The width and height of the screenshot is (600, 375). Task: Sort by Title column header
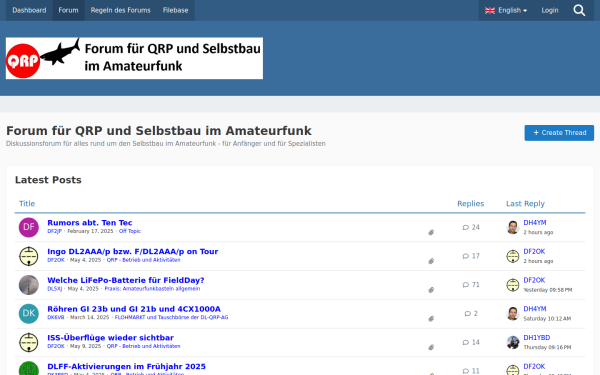27,204
